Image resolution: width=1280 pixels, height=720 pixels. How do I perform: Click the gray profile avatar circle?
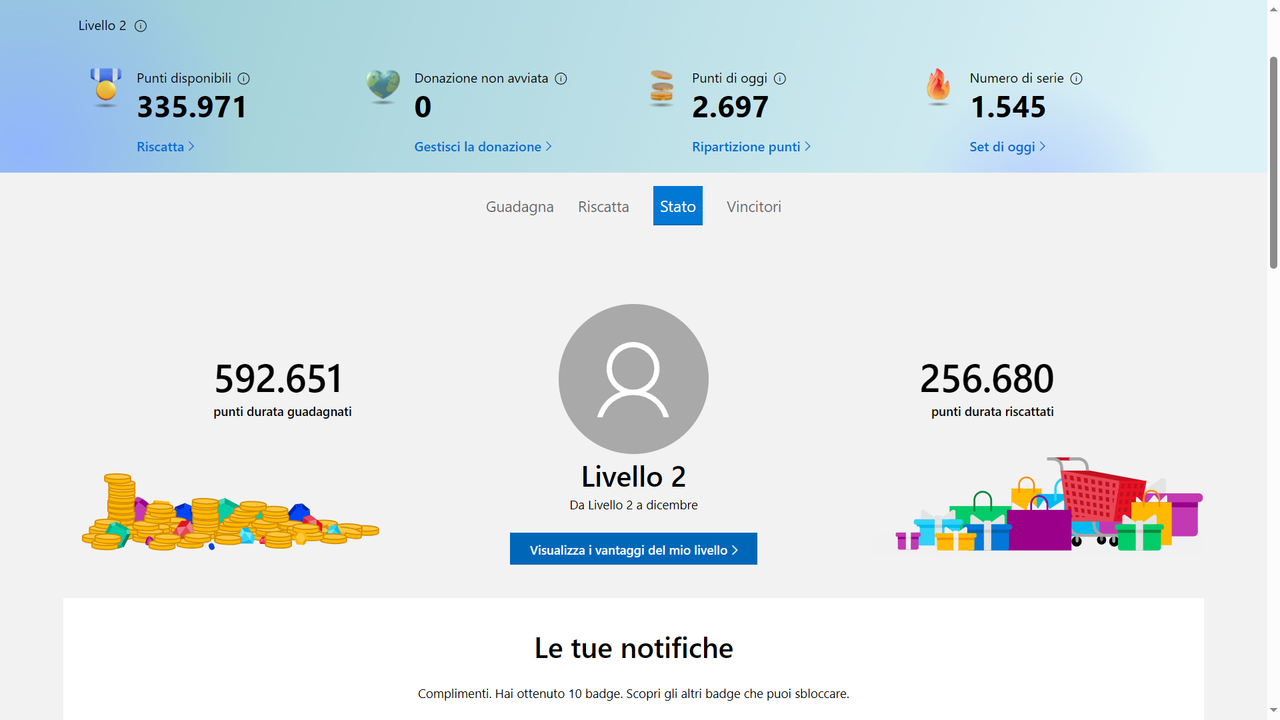633,379
